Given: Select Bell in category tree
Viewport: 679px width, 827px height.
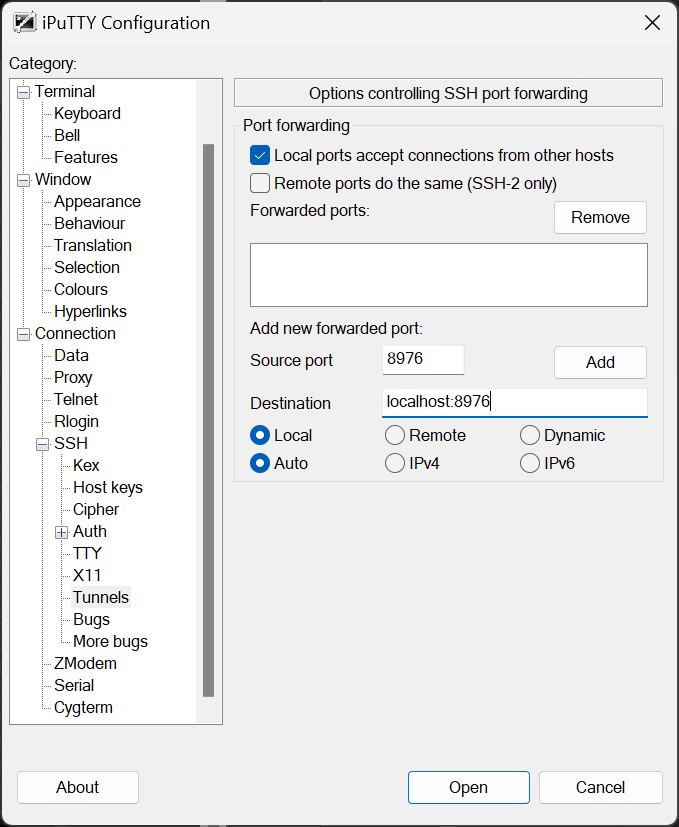Looking at the screenshot, I should [67, 136].
